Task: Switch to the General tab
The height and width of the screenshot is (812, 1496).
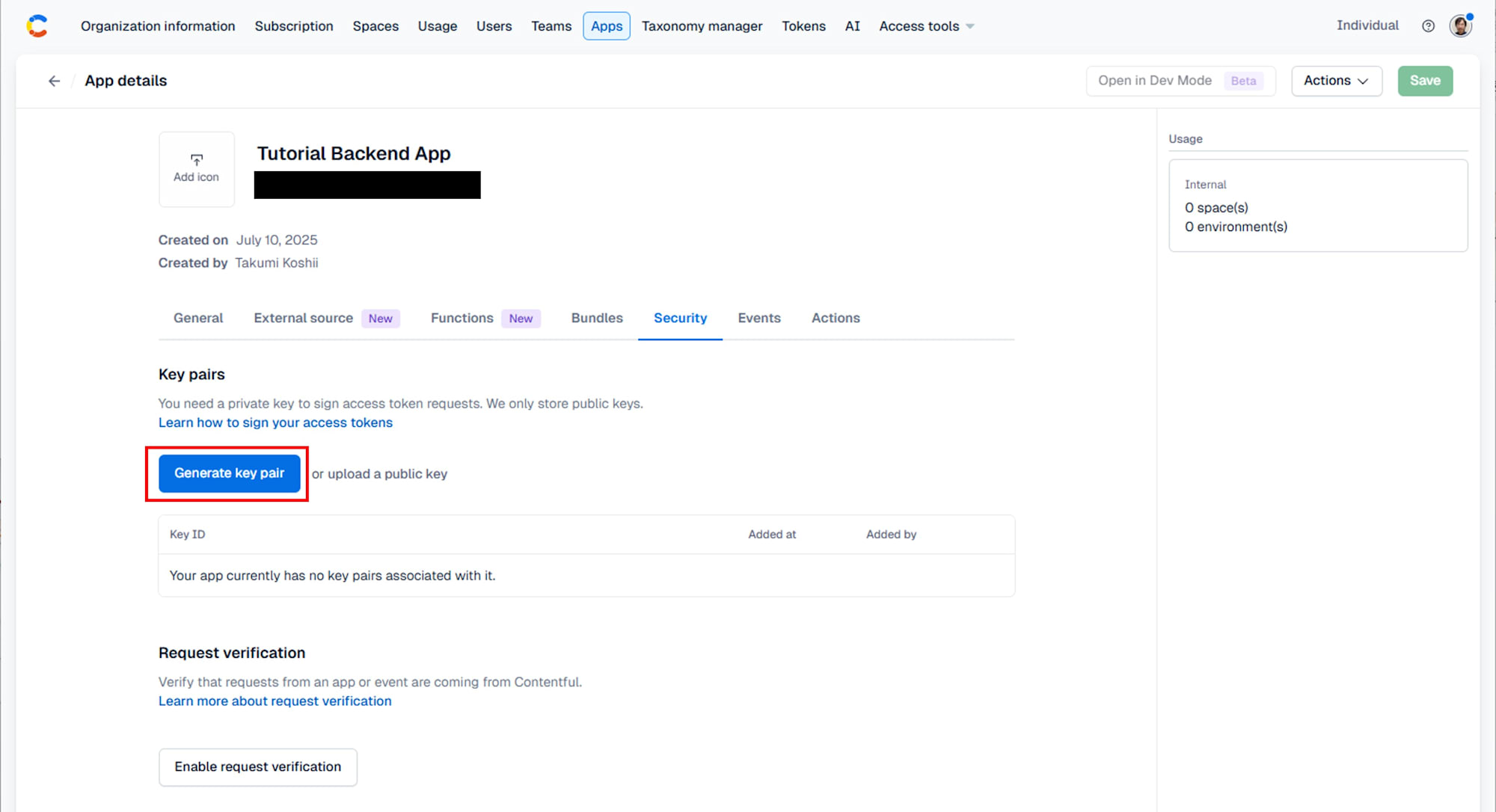Action: [x=198, y=319]
